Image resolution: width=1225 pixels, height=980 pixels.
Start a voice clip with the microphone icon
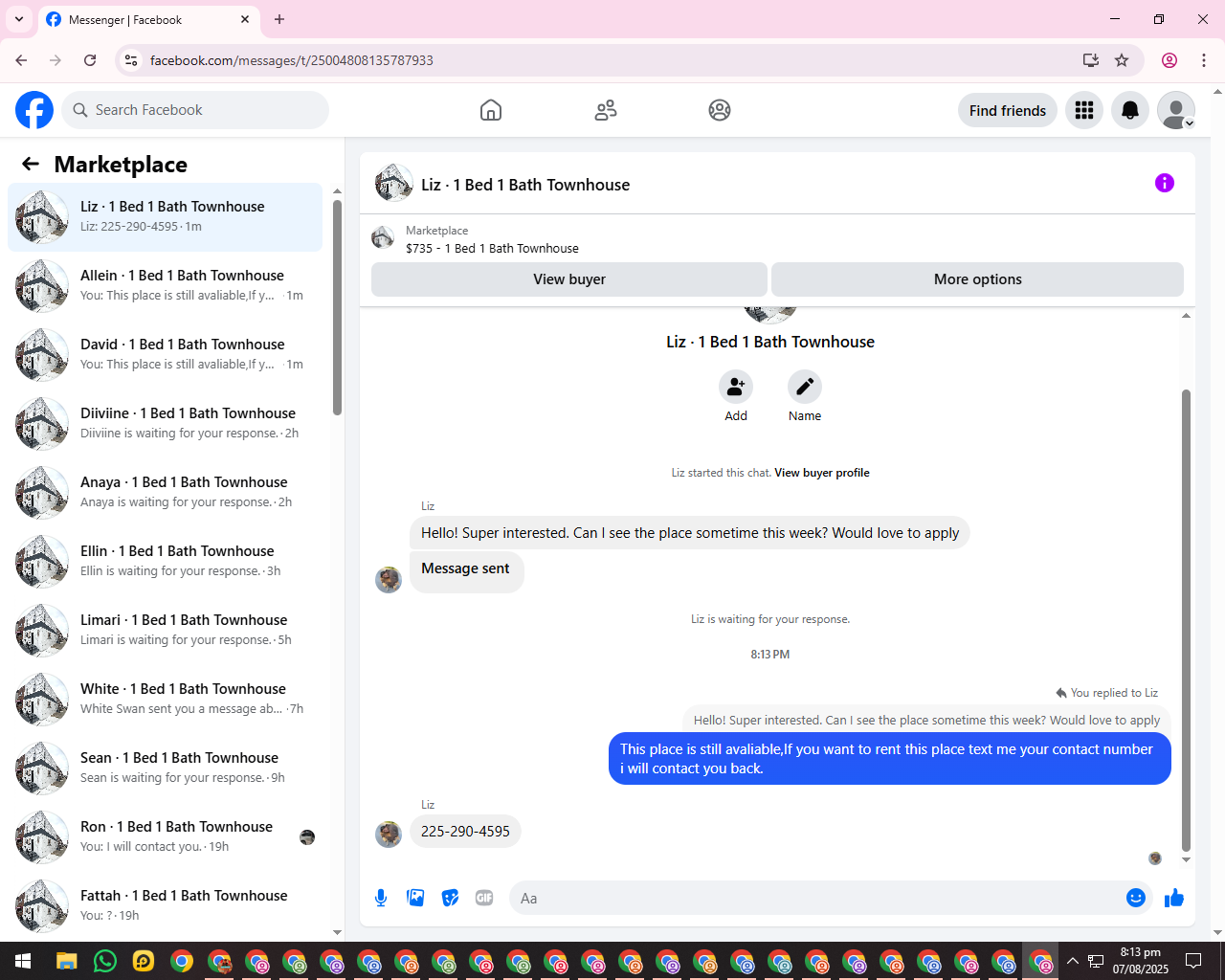381,898
